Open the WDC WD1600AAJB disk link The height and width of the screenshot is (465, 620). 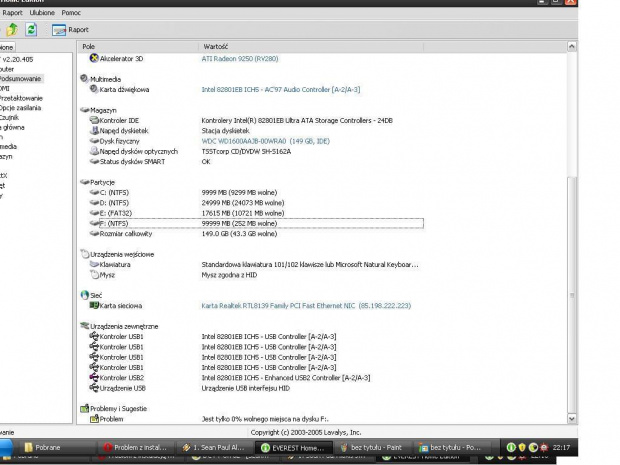(265, 141)
